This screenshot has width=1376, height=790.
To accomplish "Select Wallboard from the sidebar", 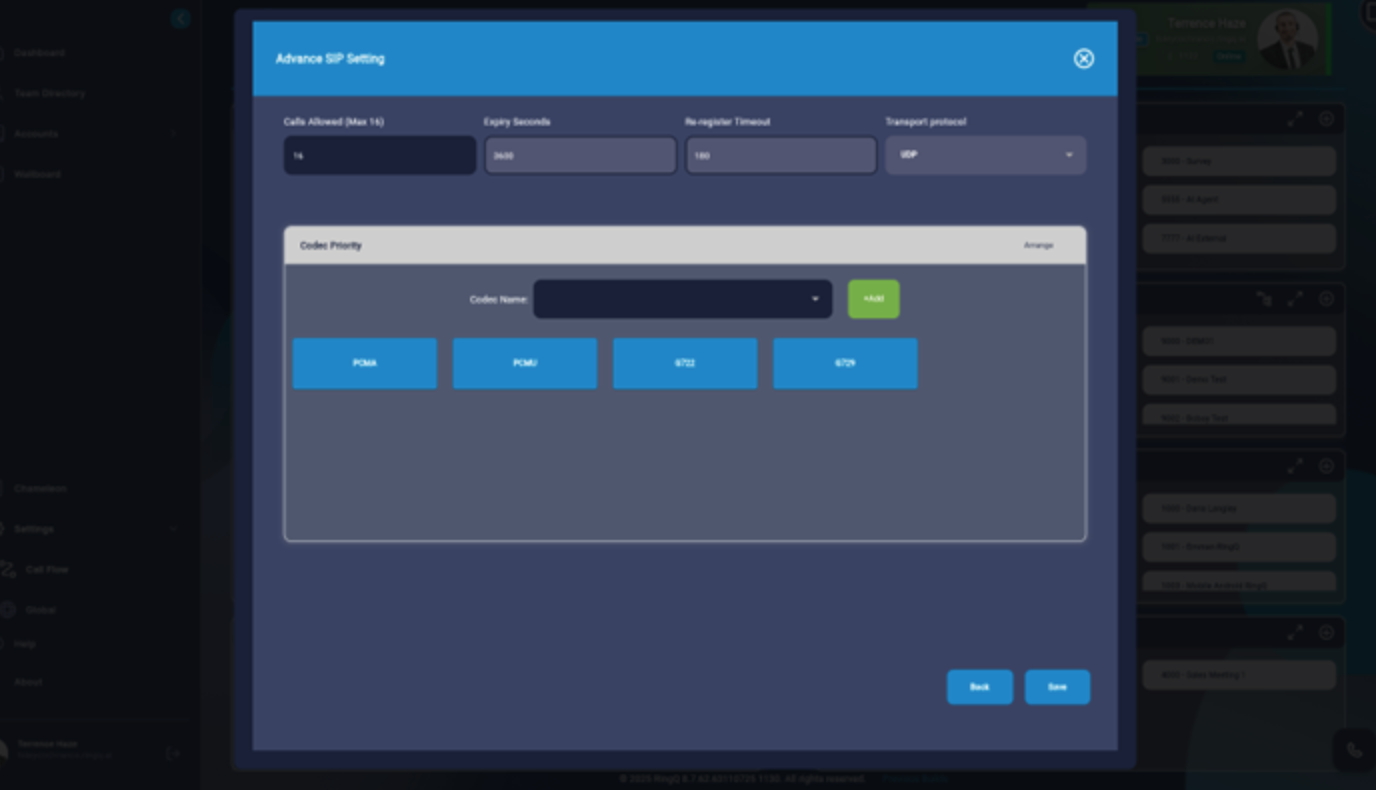I will [40, 173].
